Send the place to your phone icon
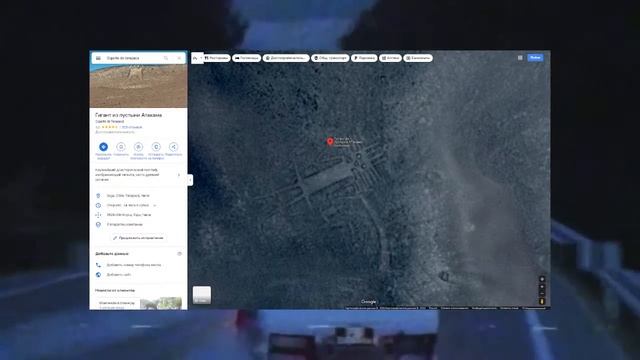 click(156, 147)
